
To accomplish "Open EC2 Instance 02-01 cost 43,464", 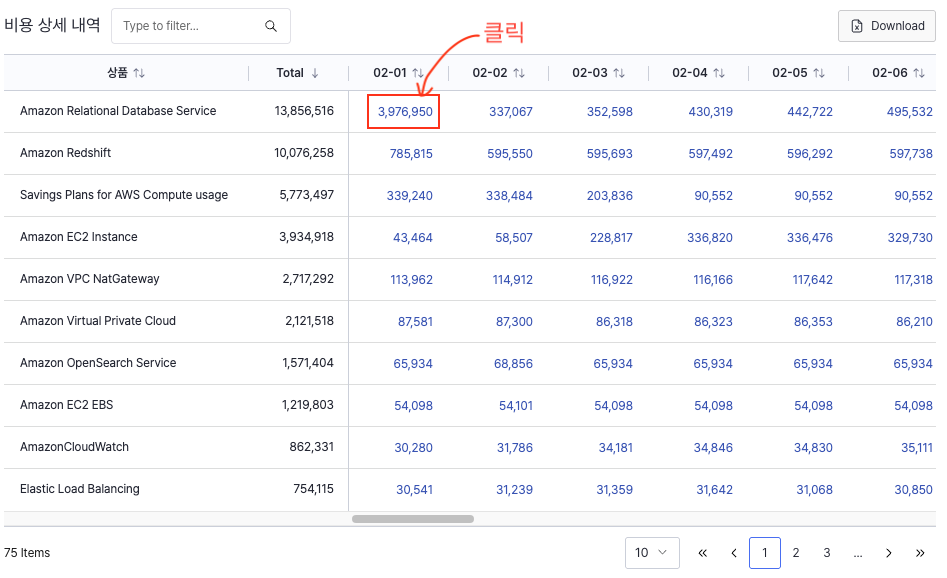I will pyautogui.click(x=413, y=237).
